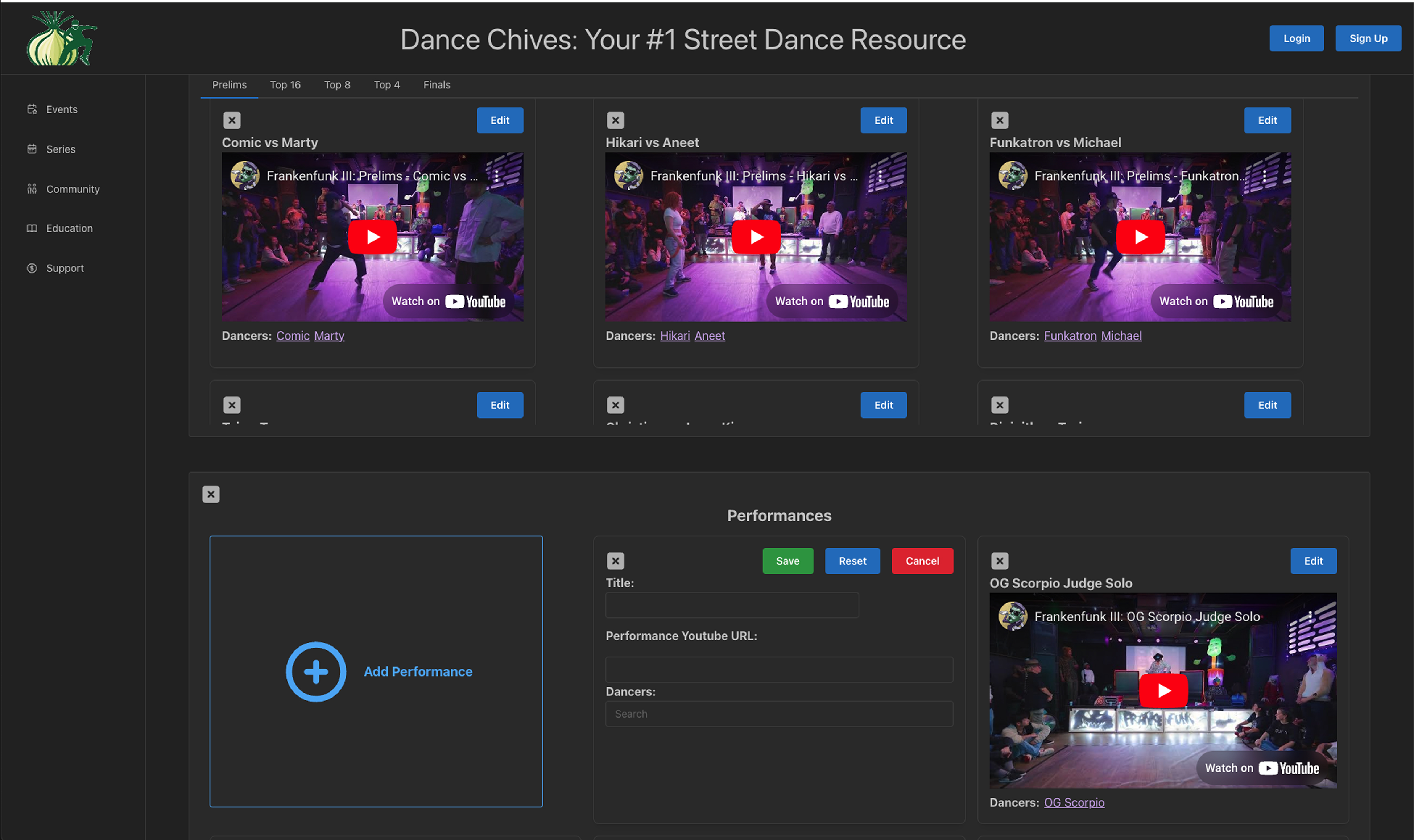1414x840 pixels.
Task: Open the OG Scorpio dancer link
Action: coord(1074,802)
